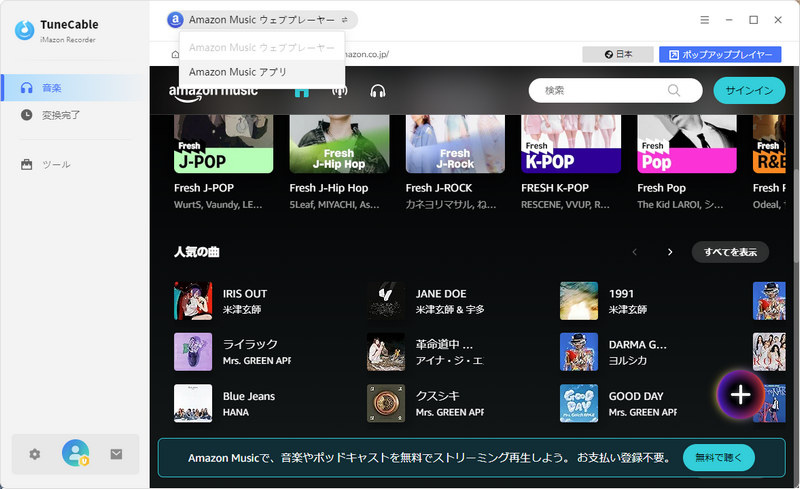The image size is (800, 489).
Task: Open the user profile avatar
Action: pos(76,453)
